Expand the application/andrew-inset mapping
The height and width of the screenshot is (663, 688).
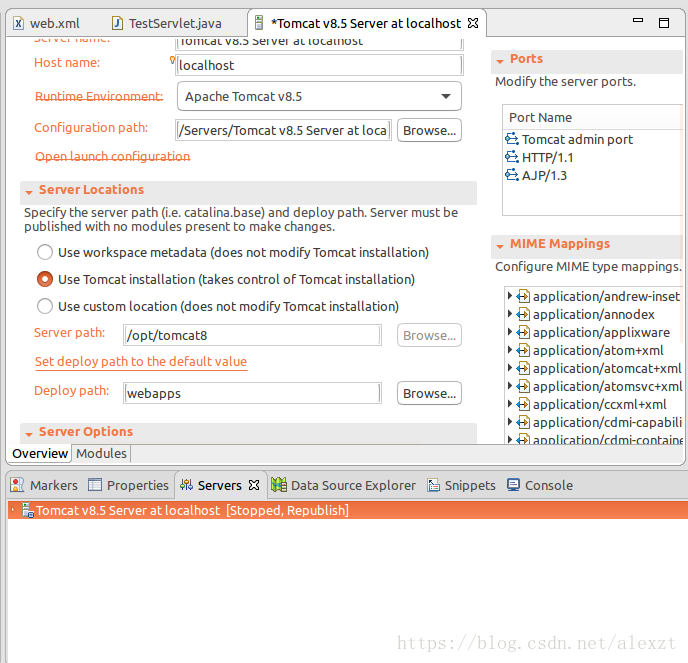pyautogui.click(x=510, y=296)
